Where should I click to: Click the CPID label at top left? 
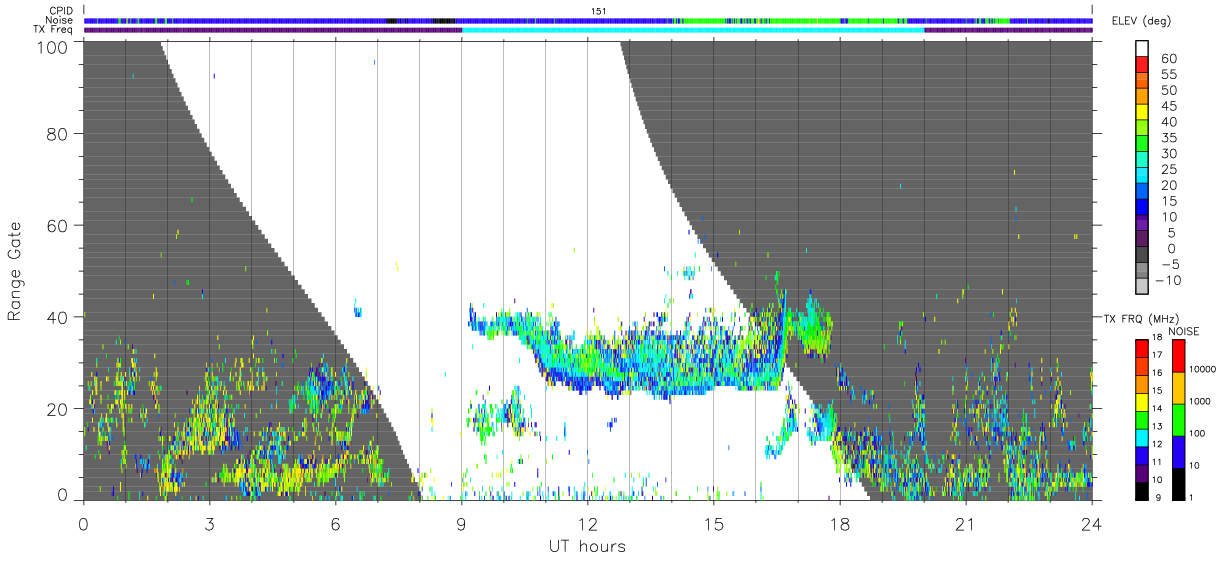coord(61,11)
